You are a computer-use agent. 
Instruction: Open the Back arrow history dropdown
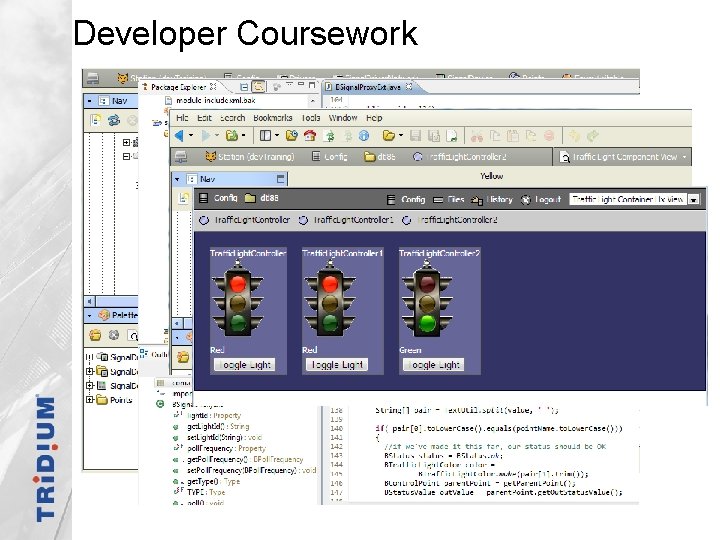tap(191, 135)
